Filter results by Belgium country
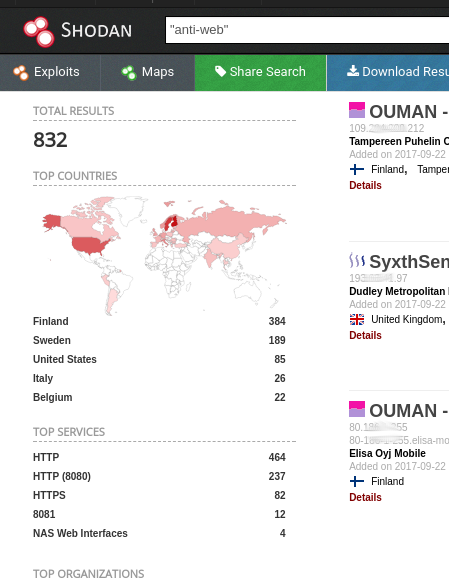Screen dimensions: 449x581 (53, 397)
